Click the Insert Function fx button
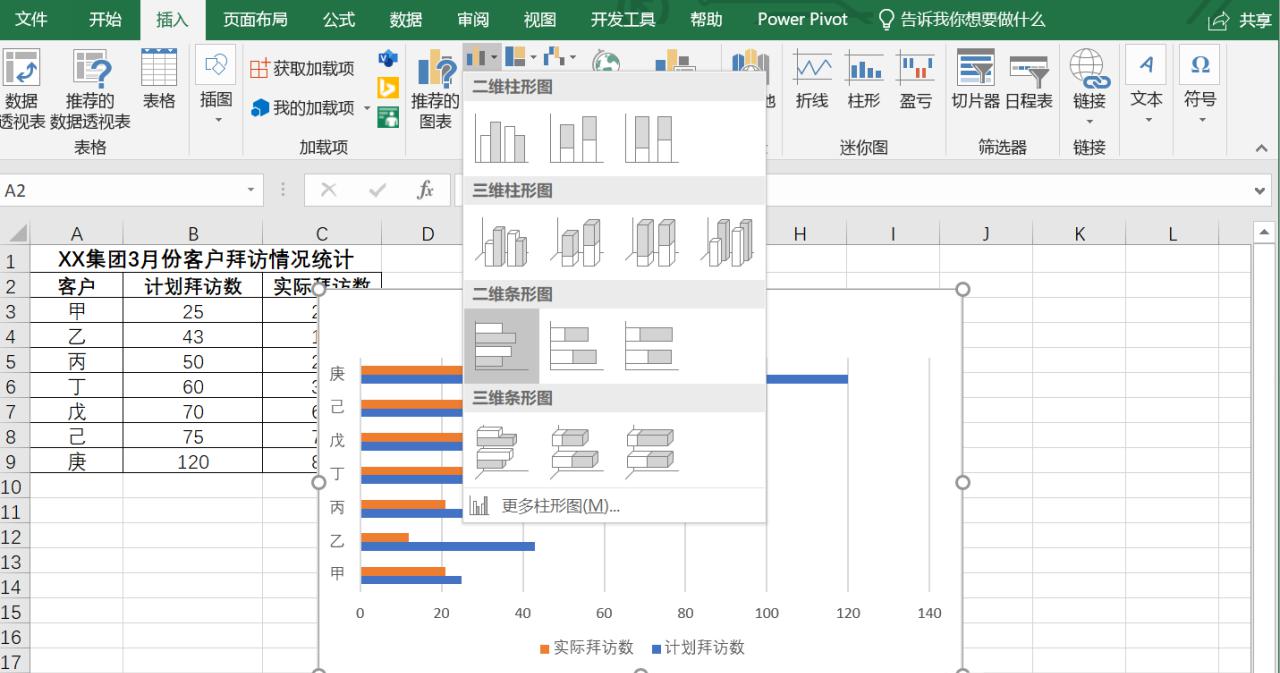 426,190
